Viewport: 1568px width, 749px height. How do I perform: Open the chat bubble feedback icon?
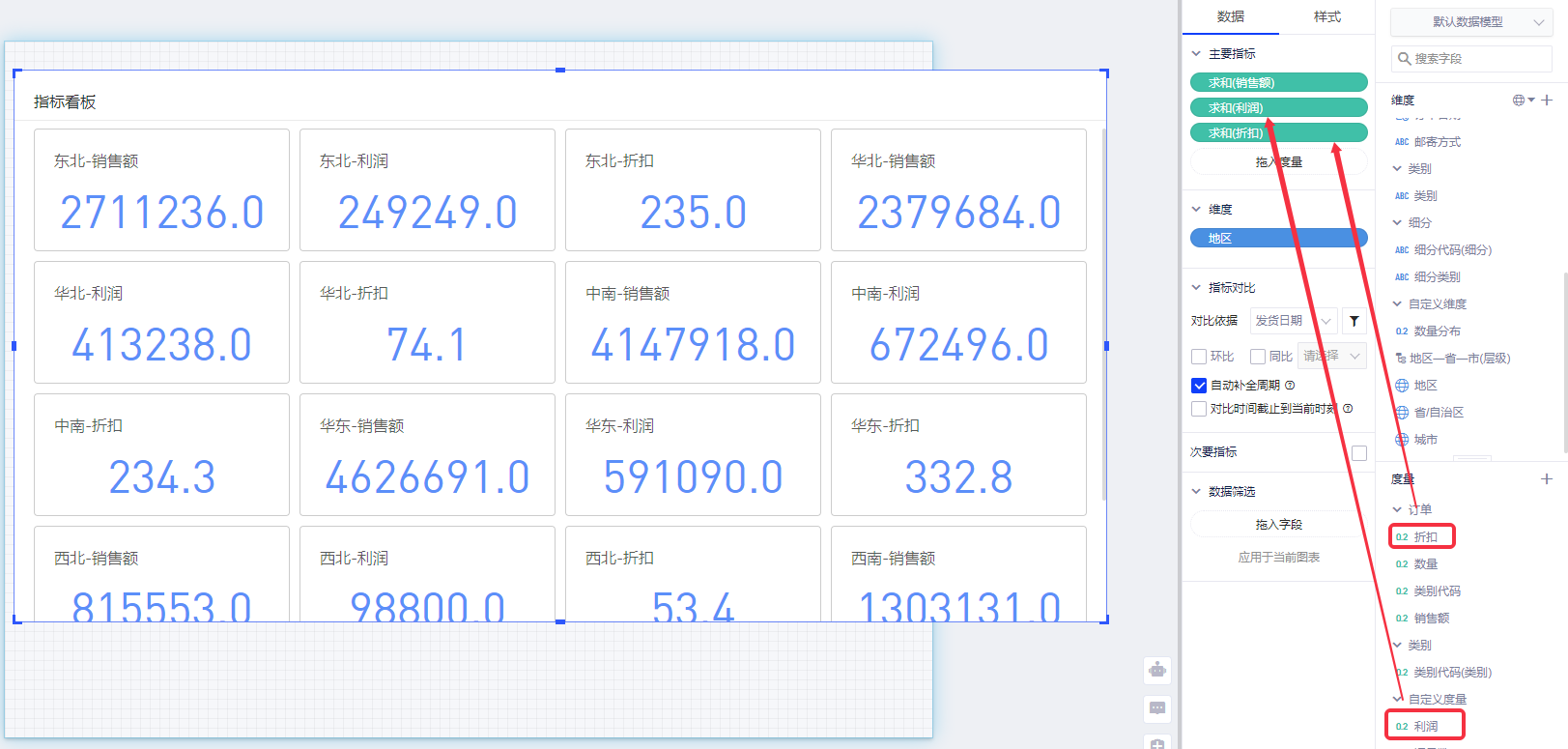point(1157,708)
